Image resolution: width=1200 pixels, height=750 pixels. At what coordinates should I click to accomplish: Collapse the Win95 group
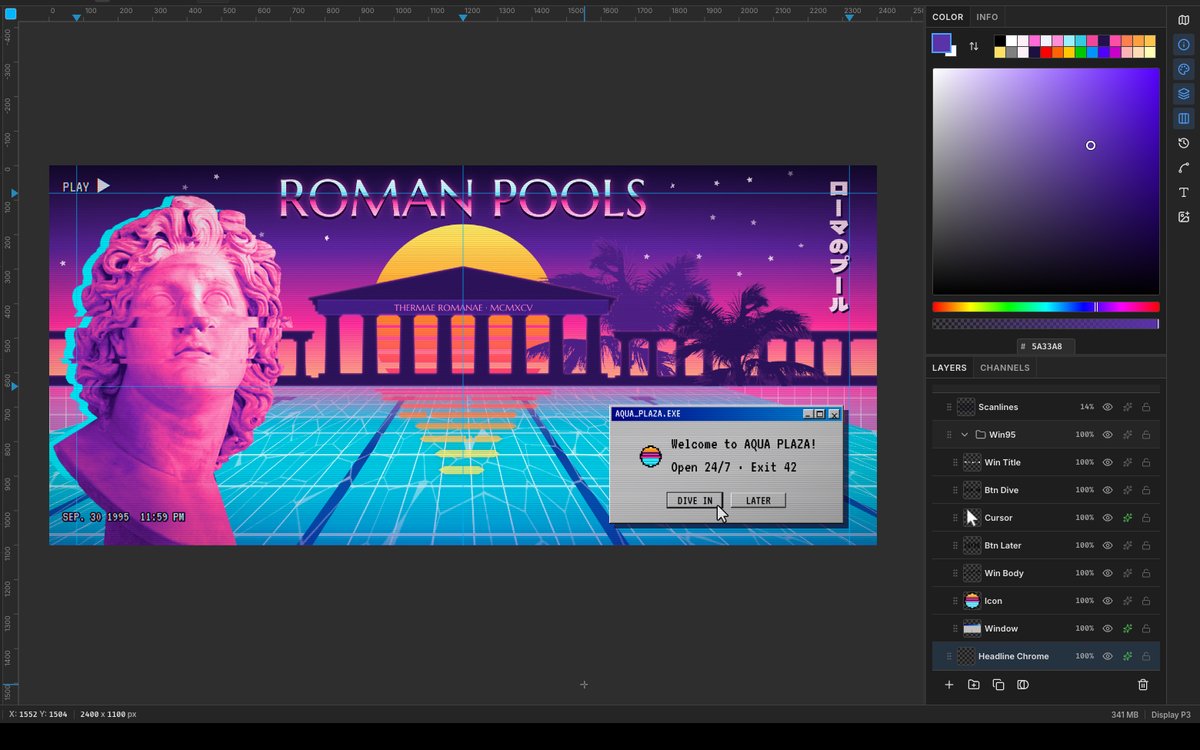click(x=965, y=435)
